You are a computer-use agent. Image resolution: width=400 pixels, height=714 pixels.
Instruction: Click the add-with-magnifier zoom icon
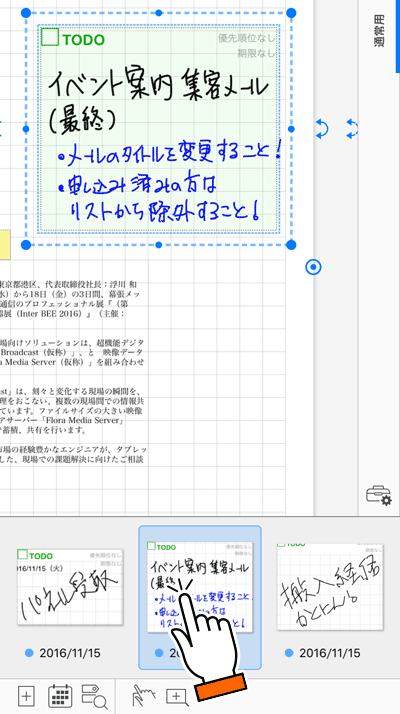coord(178,697)
